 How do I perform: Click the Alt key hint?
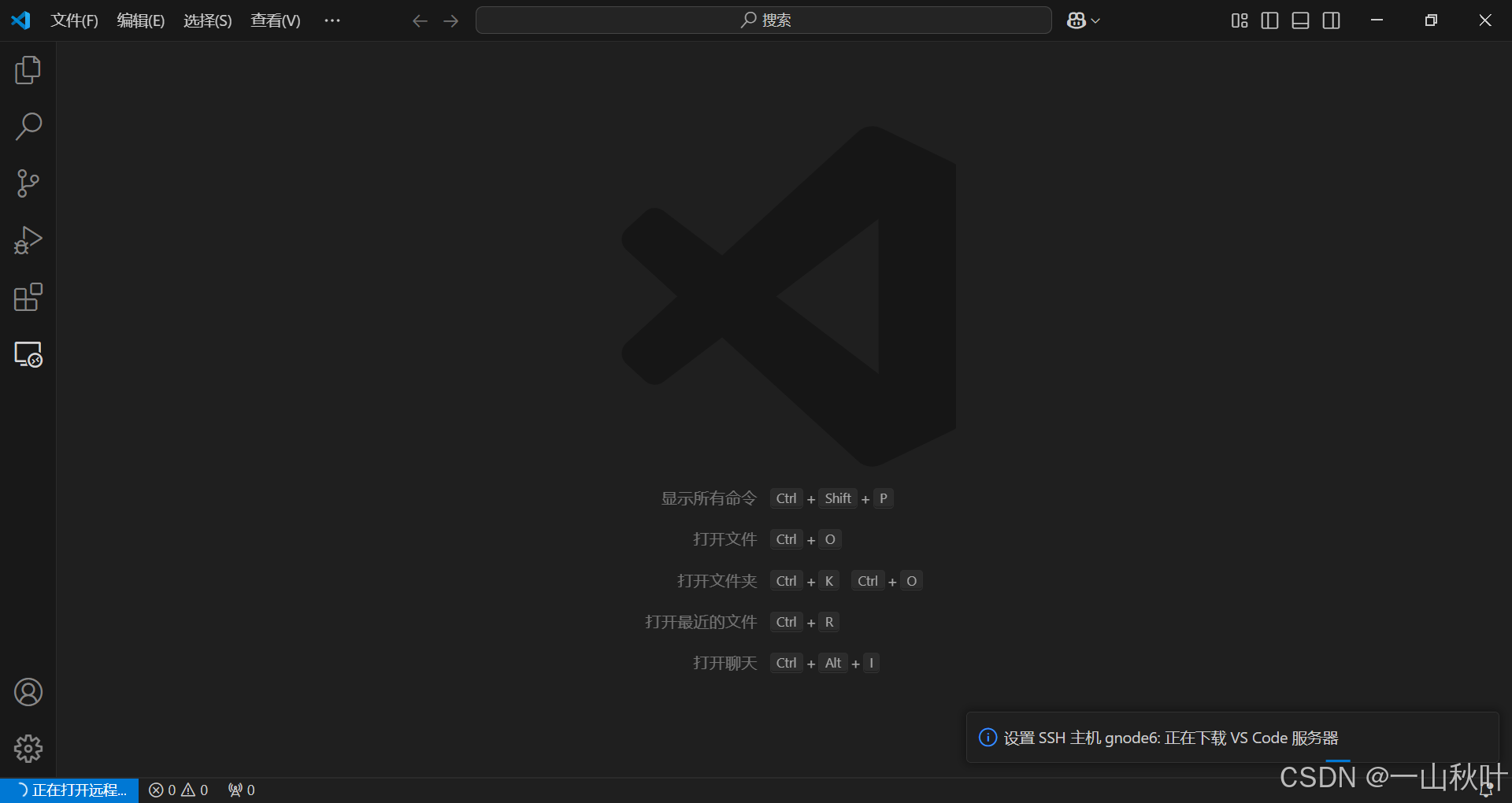(833, 663)
